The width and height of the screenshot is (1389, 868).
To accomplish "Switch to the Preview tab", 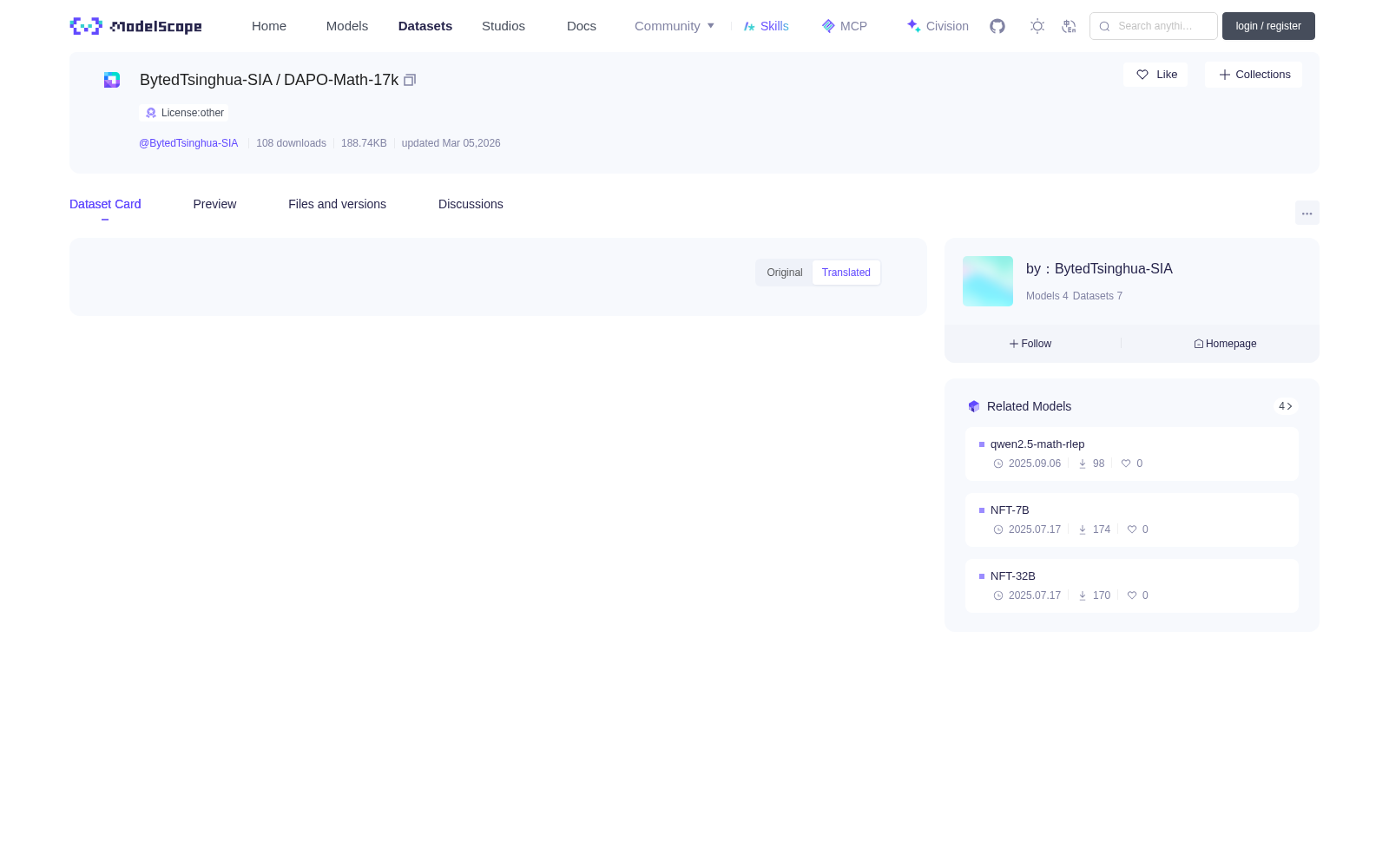I will 214,204.
